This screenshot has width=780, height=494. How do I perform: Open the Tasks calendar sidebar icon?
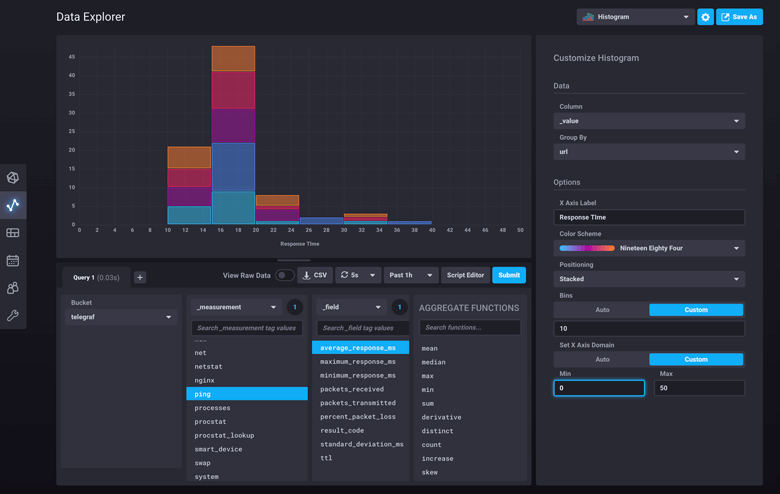13,261
